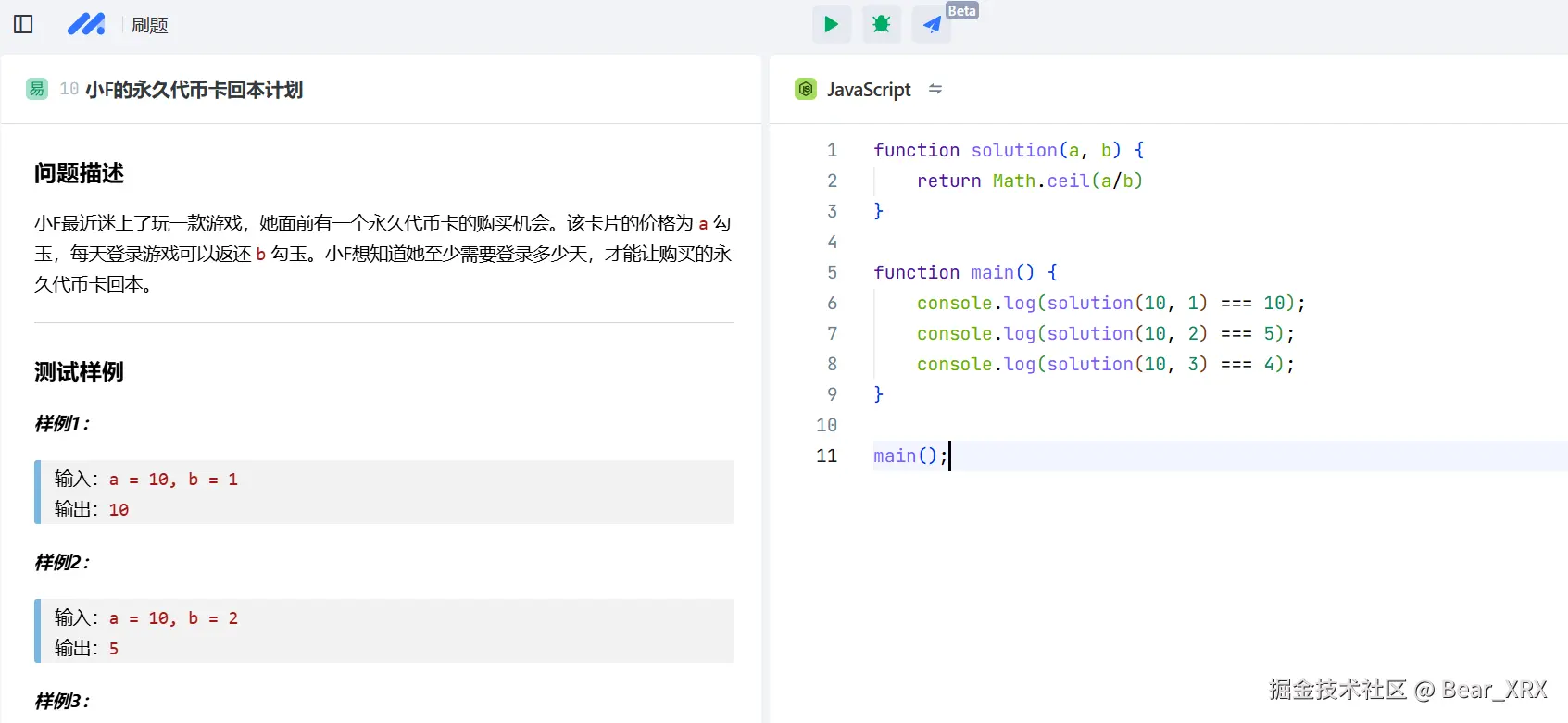Open the 刷题 menu item

149,25
